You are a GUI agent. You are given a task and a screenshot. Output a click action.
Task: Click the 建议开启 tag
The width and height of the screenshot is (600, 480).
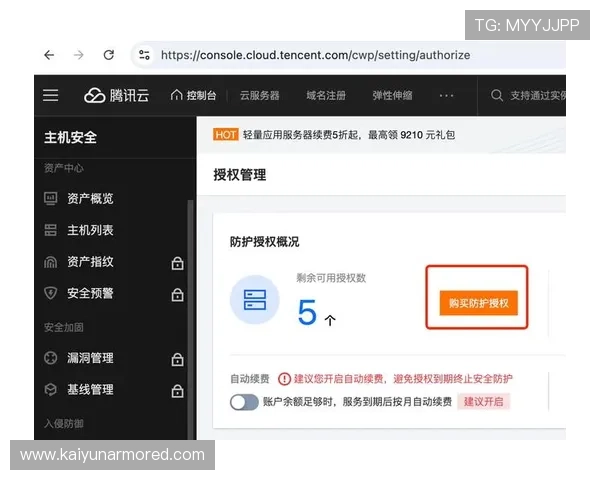(483, 402)
